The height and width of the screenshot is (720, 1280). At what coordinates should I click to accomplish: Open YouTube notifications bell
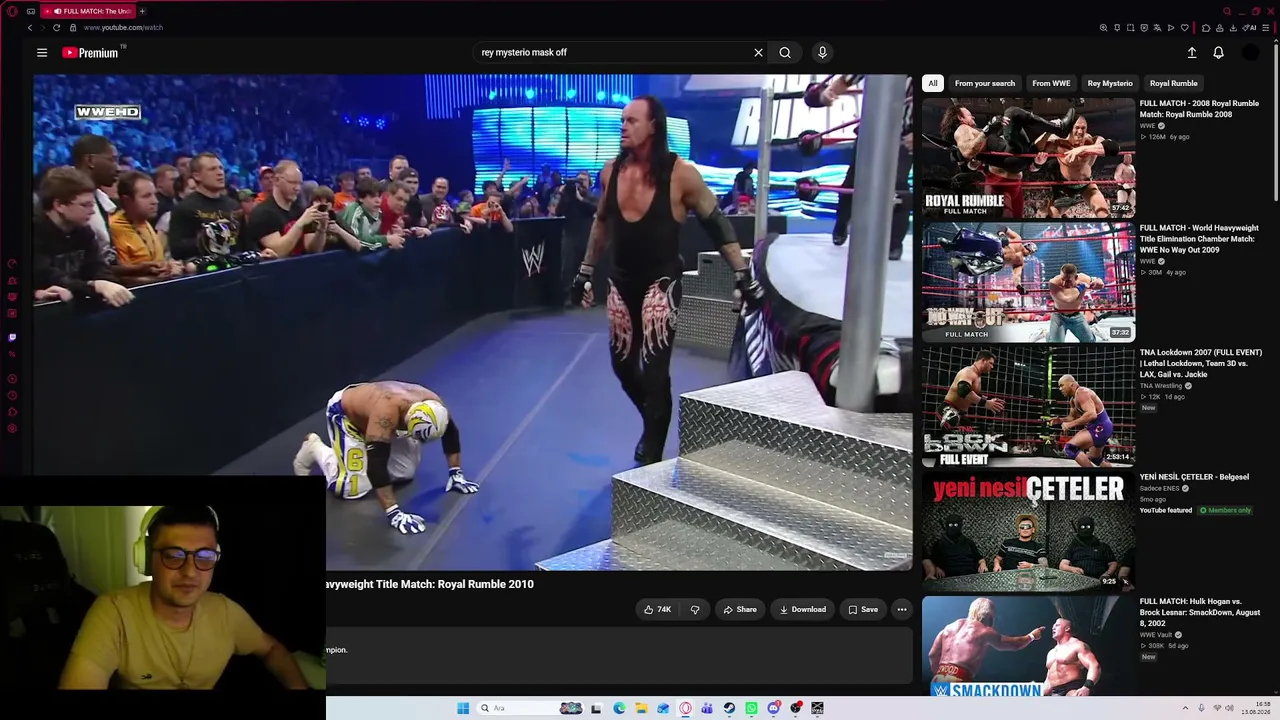tap(1218, 53)
